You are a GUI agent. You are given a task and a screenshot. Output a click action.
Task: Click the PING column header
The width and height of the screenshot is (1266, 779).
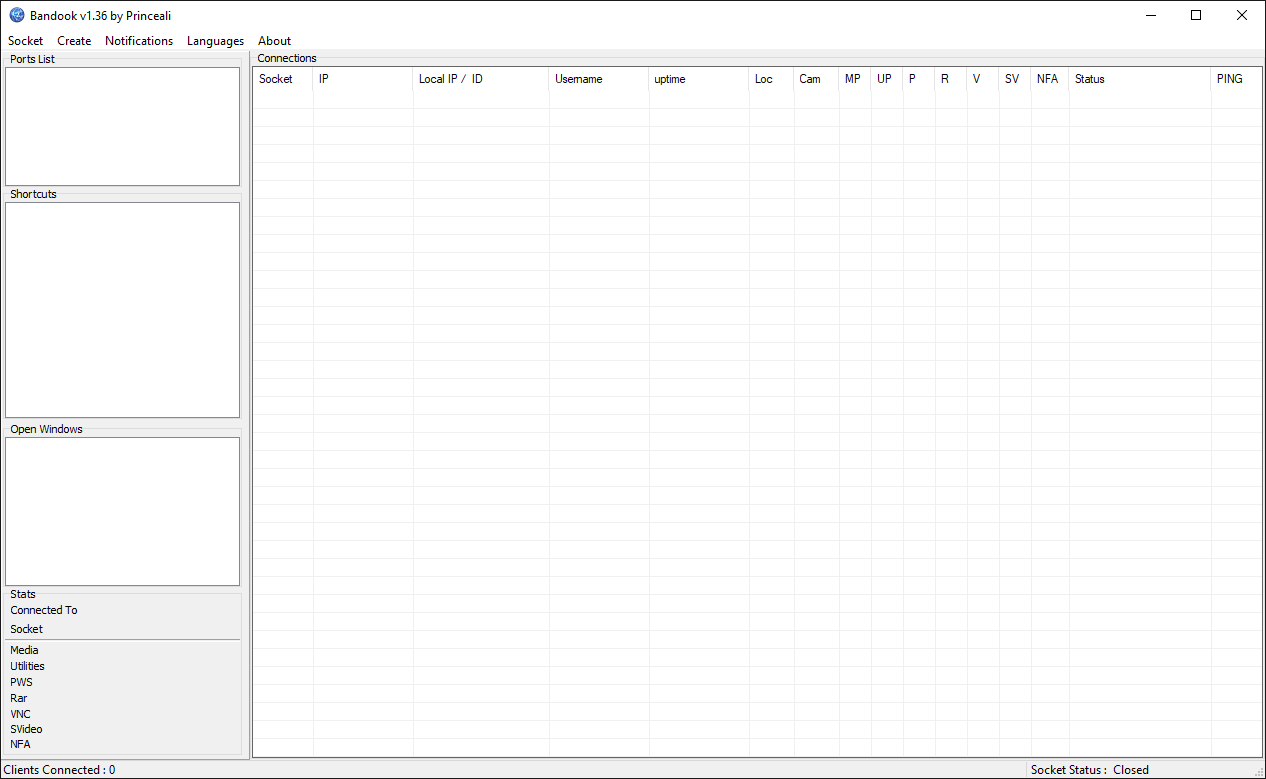click(x=1235, y=79)
